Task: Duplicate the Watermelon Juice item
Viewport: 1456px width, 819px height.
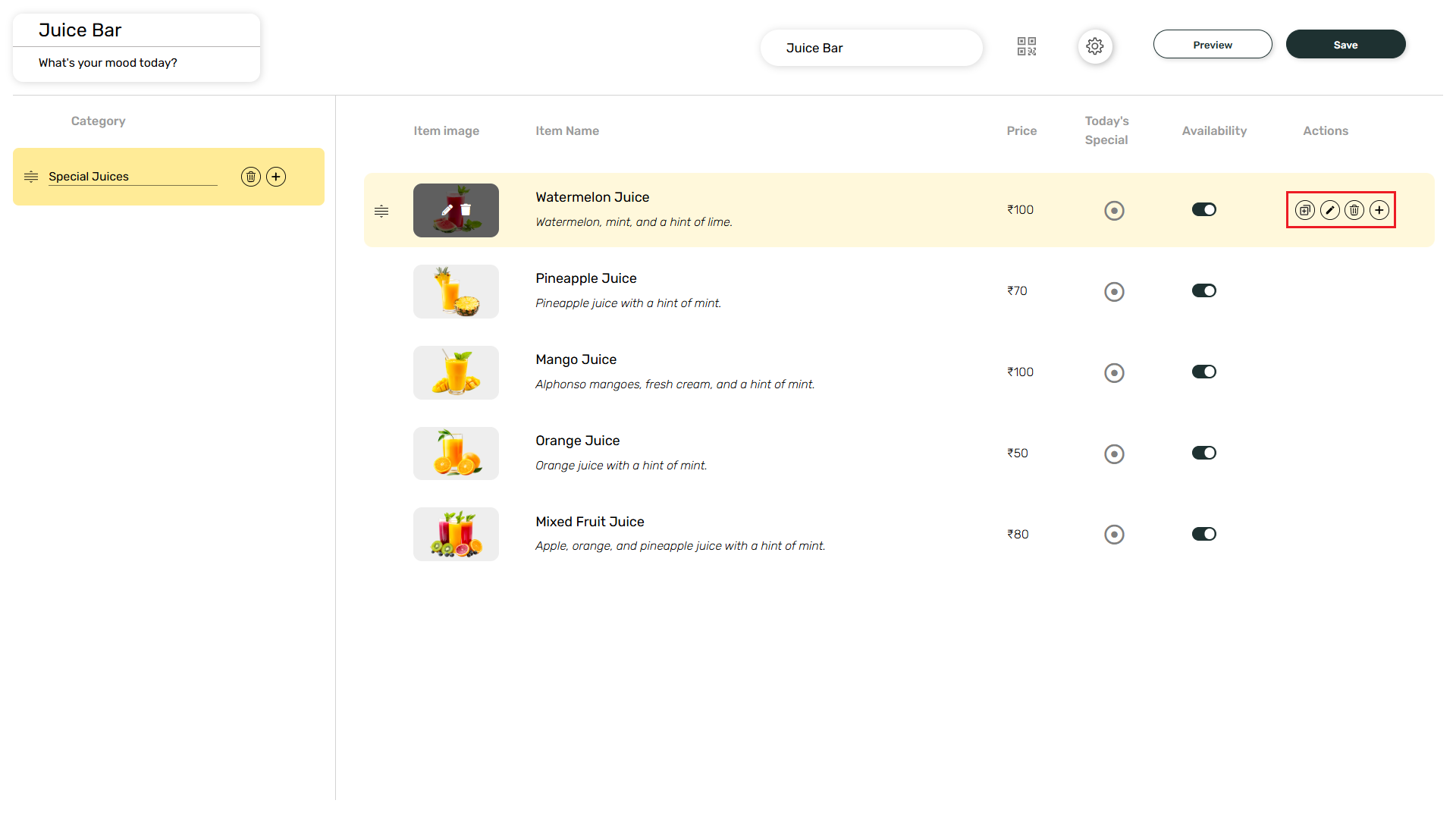Action: tap(1304, 210)
